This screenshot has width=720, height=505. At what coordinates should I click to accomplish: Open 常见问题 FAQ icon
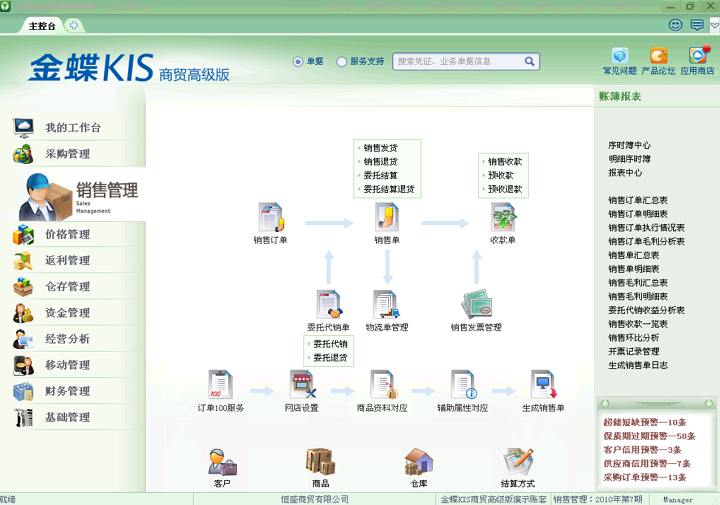[x=620, y=56]
